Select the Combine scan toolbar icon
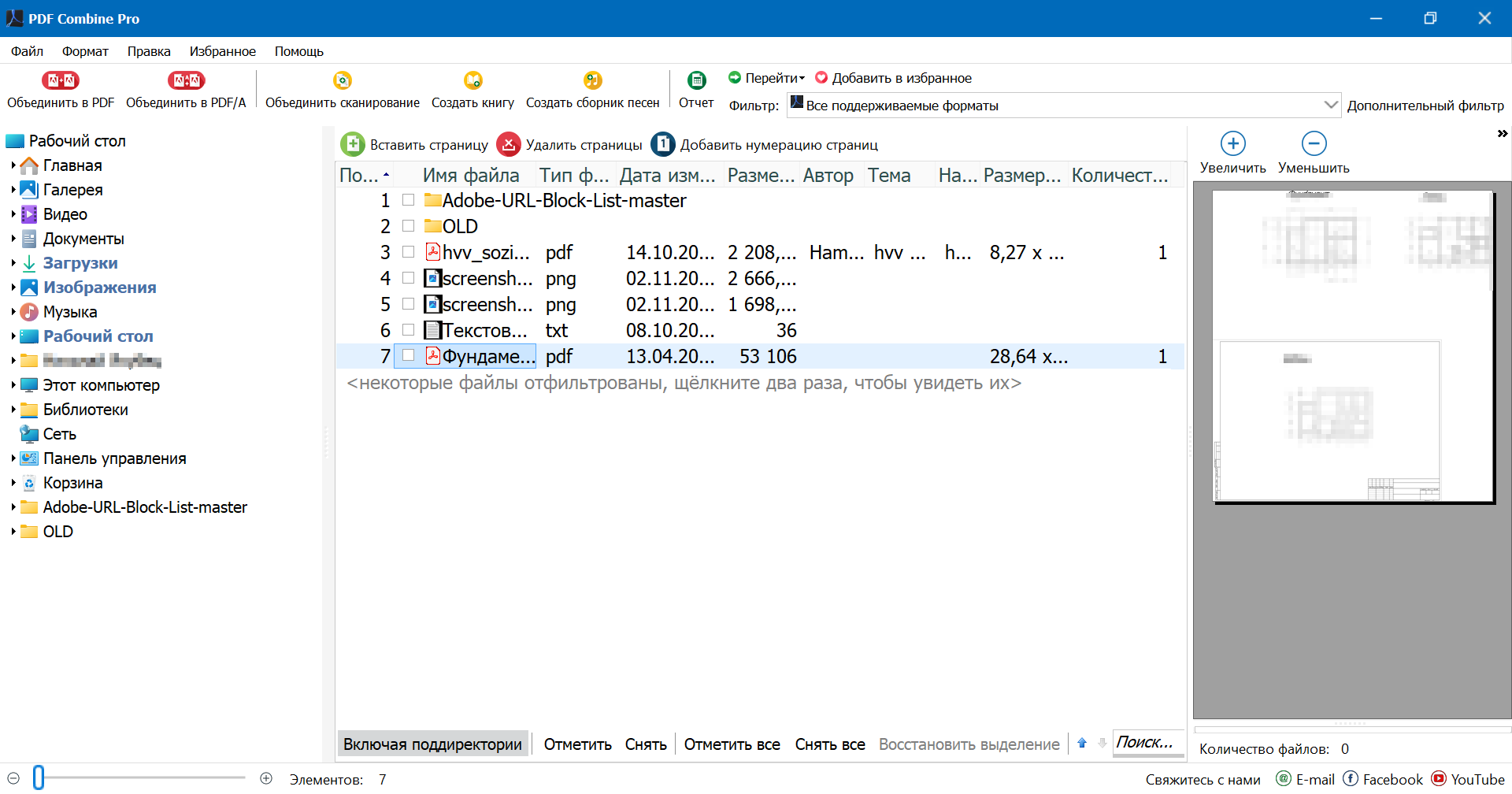1512x794 pixels. tap(343, 80)
